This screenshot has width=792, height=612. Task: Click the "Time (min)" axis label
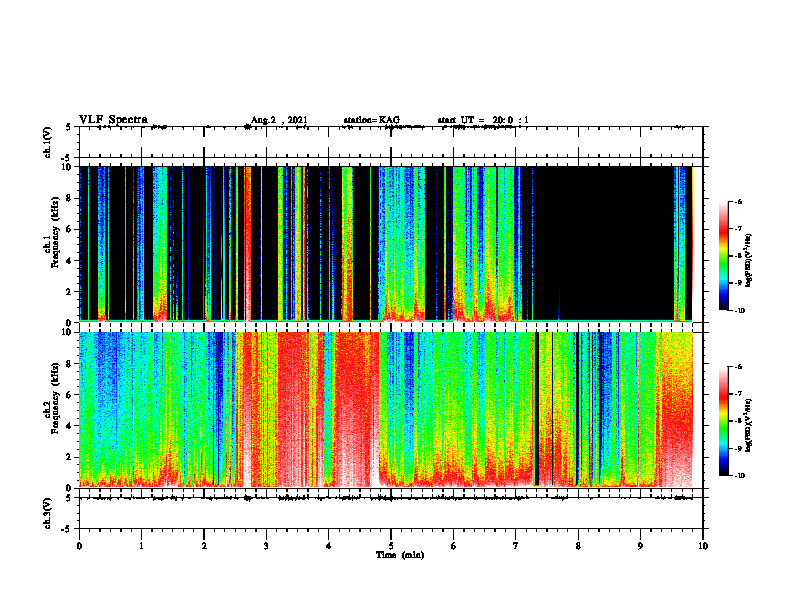point(400,555)
